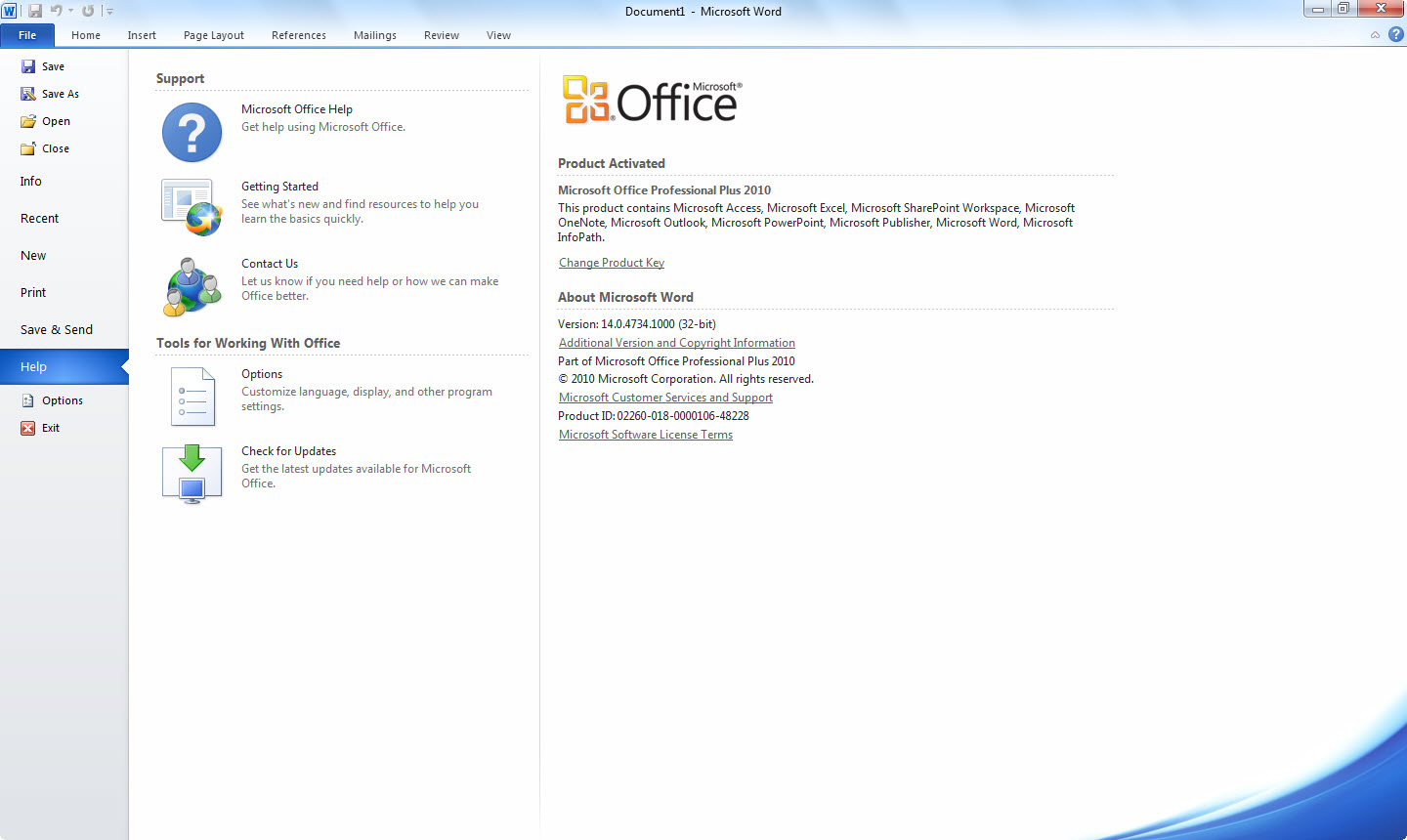Click the Save icon on Quick Access Toolbar
This screenshot has height=840, width=1407.
pyautogui.click(x=35, y=11)
